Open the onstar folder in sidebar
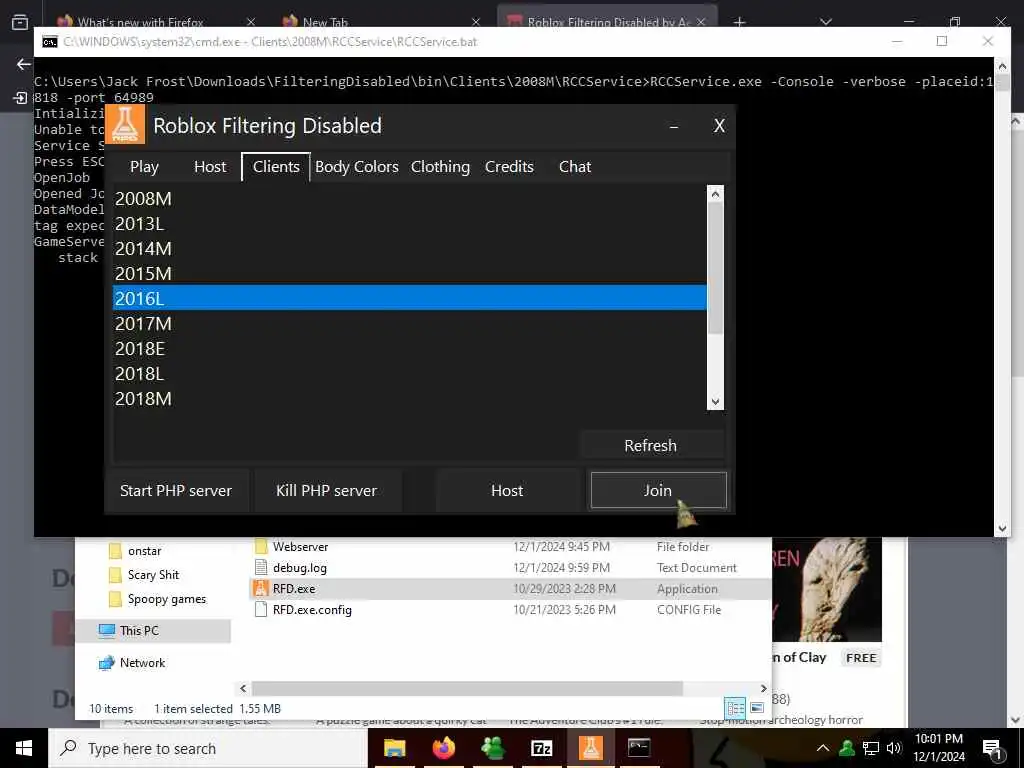Image resolution: width=1024 pixels, height=768 pixels. (x=144, y=551)
